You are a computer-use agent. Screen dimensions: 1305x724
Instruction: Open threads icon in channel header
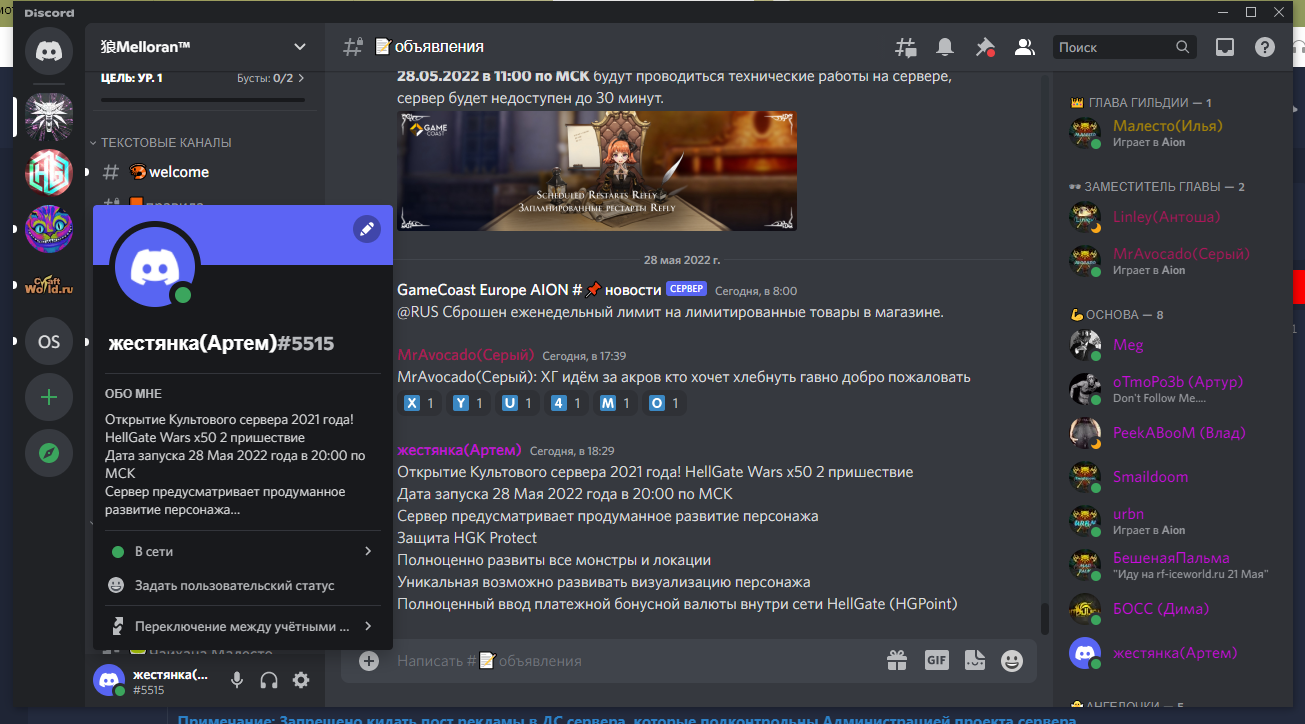coord(906,47)
